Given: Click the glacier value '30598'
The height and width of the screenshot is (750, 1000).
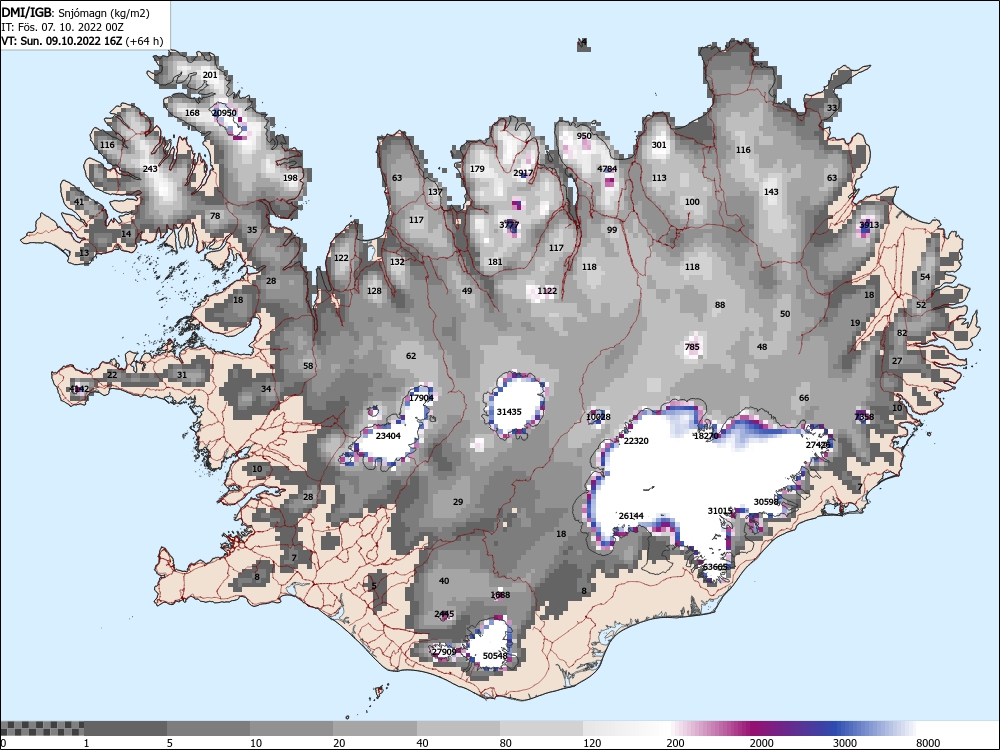Looking at the screenshot, I should [767, 502].
